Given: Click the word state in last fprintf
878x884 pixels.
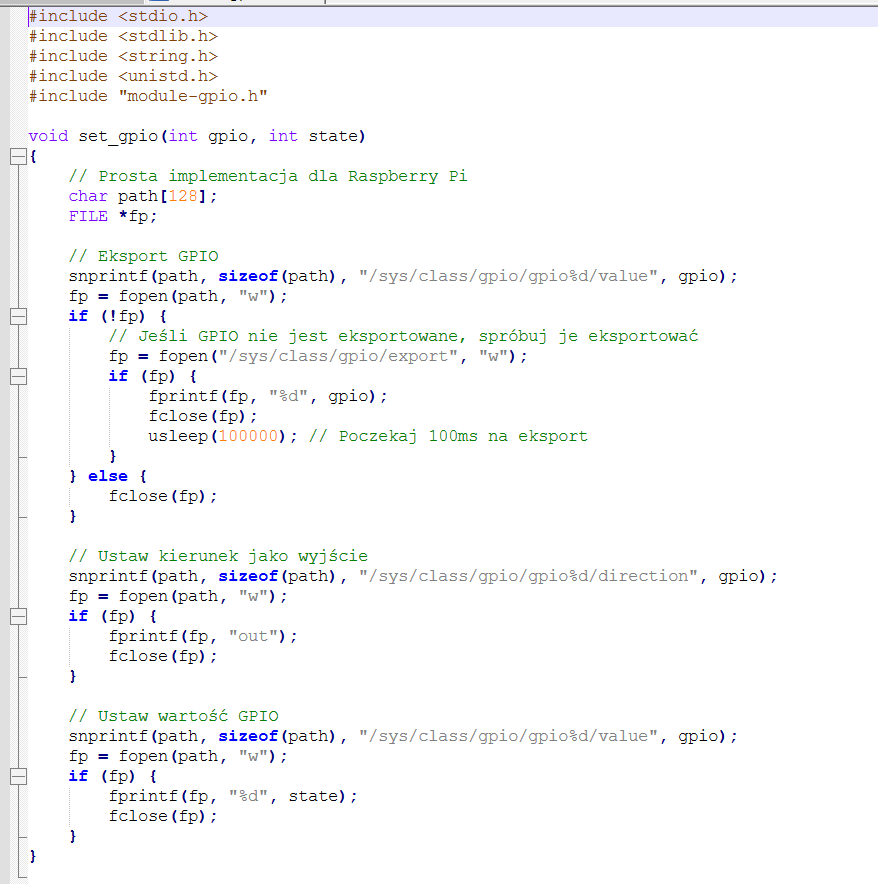Looking at the screenshot, I should coord(313,796).
